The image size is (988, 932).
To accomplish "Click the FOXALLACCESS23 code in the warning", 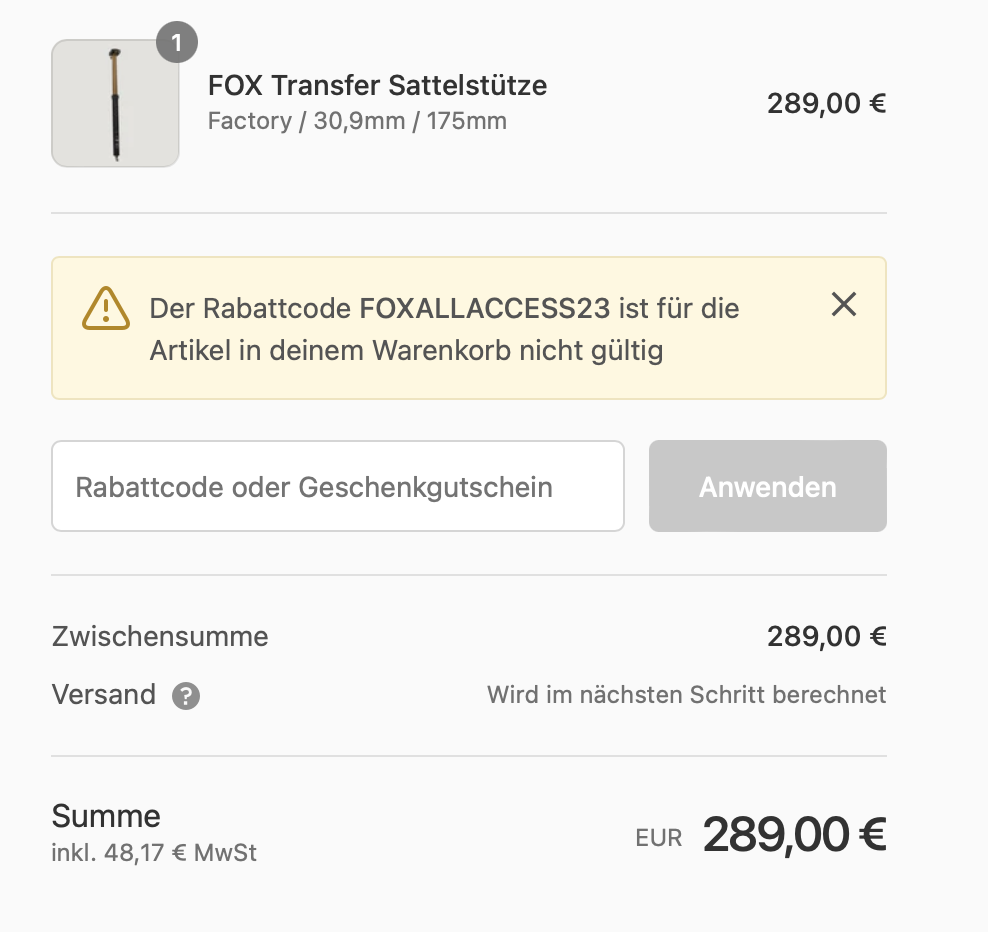I will click(484, 308).
